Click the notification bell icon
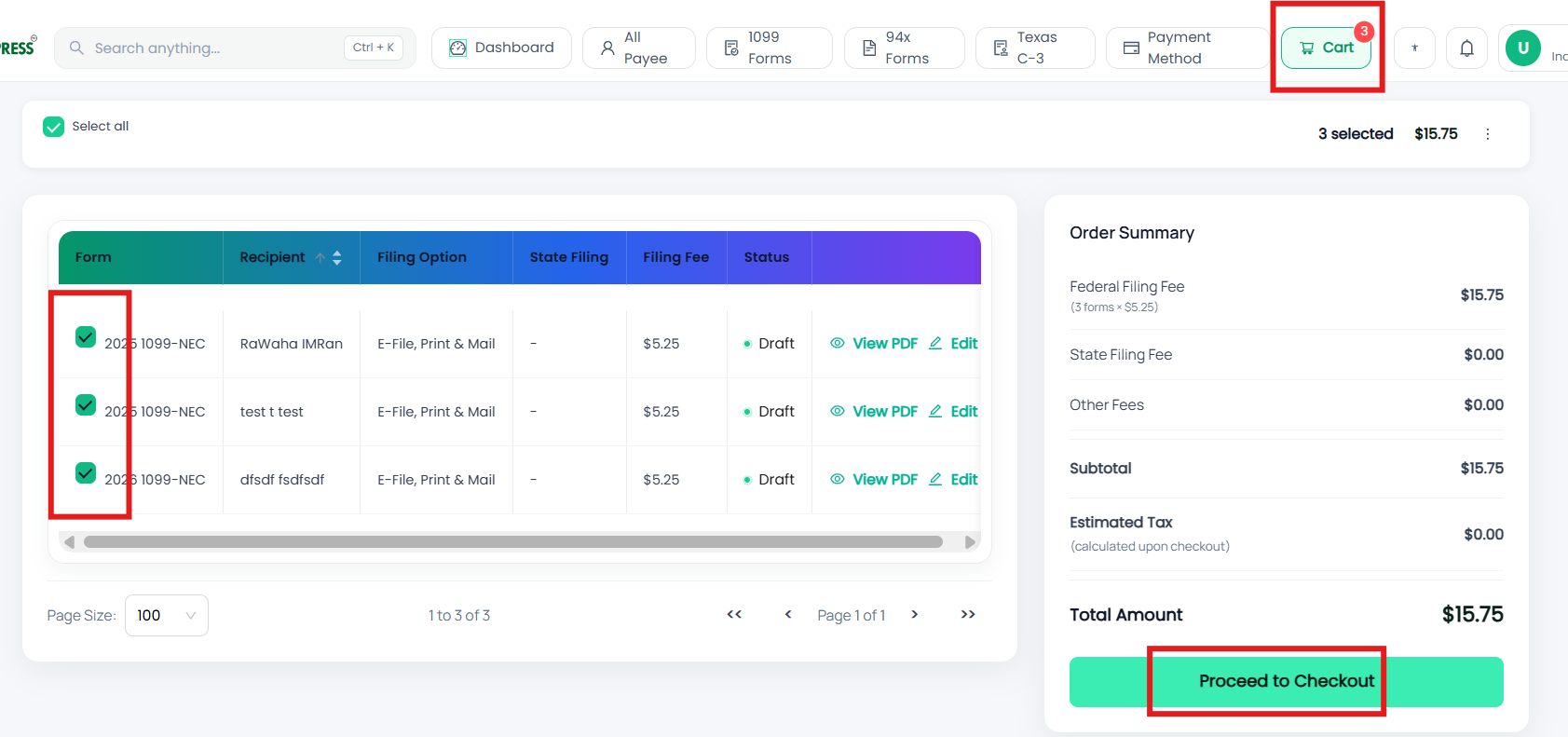This screenshot has width=1568, height=737. pyautogui.click(x=1466, y=48)
